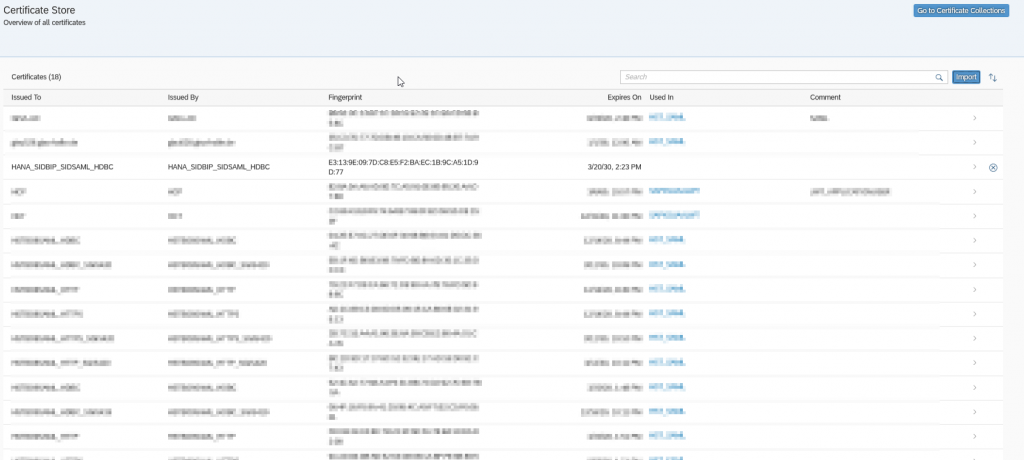The width and height of the screenshot is (1024, 460).
Task: Click the Certificate Store page title
Action: point(39,10)
